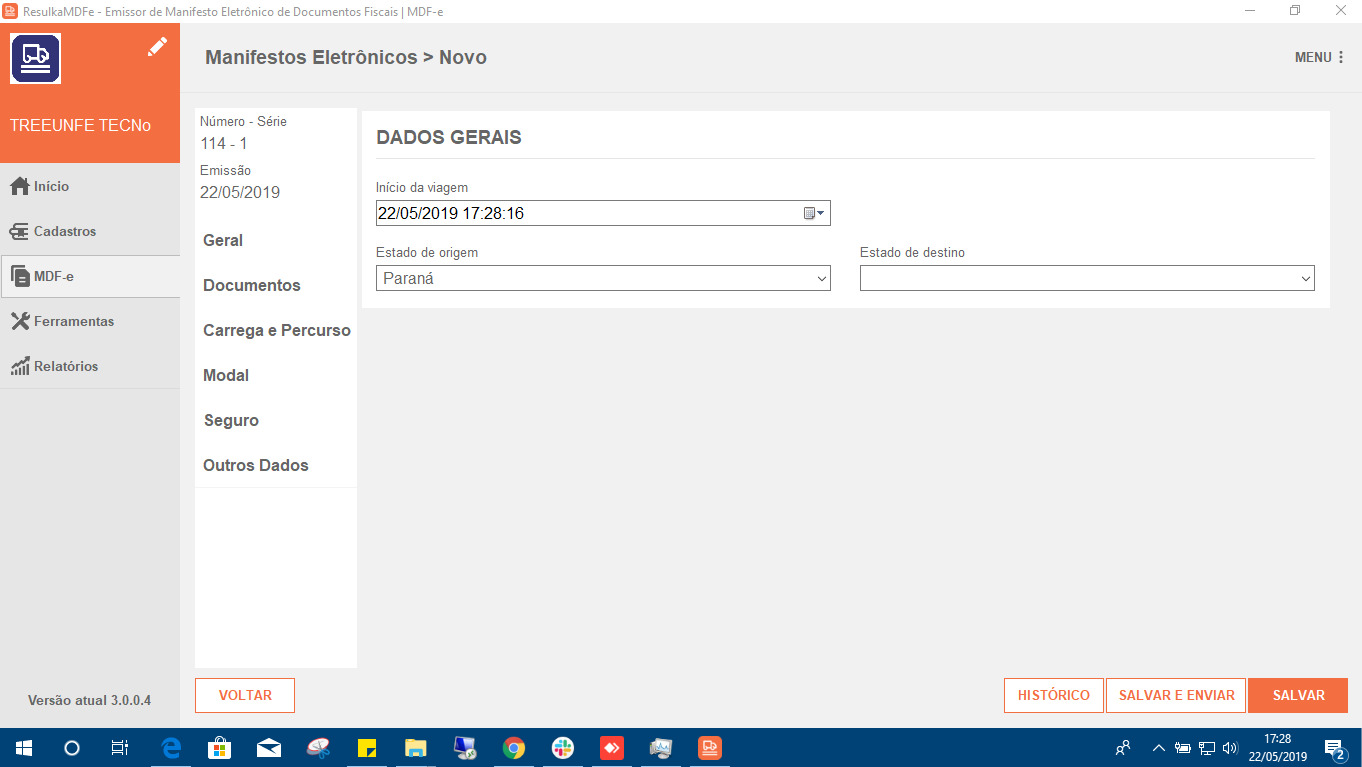Click the Windows Start button

pos(21,747)
